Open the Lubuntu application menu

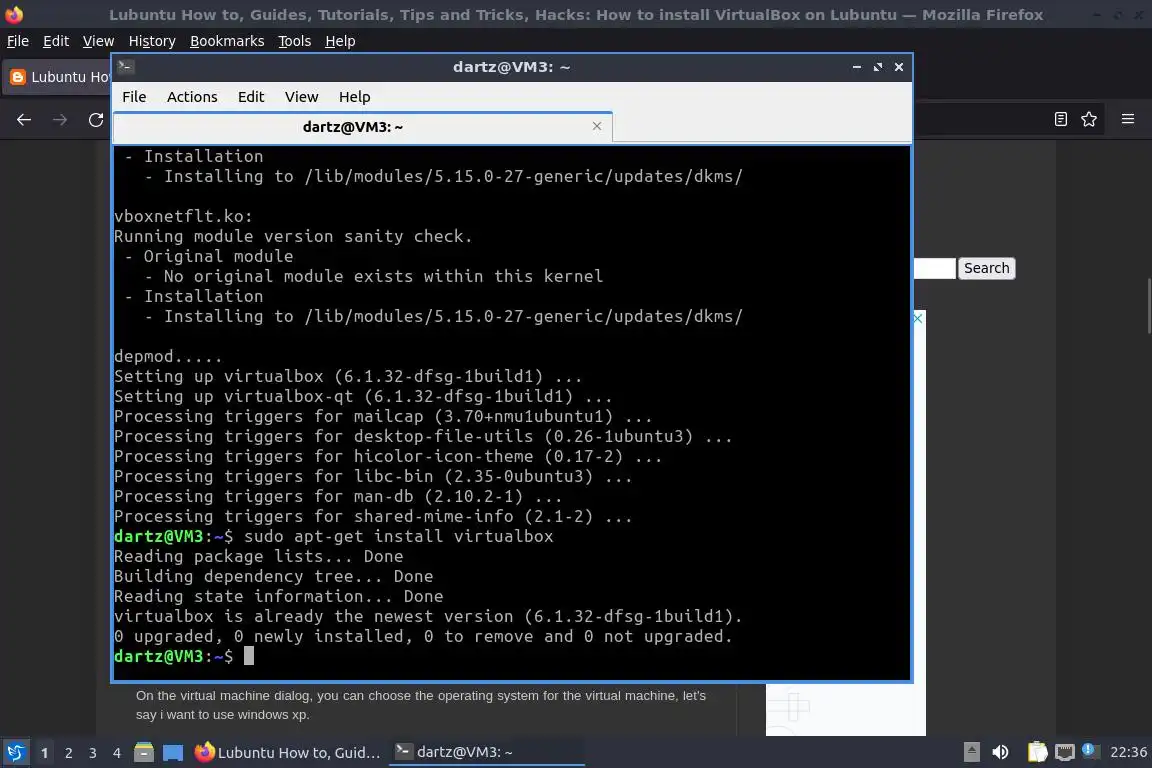pos(15,752)
